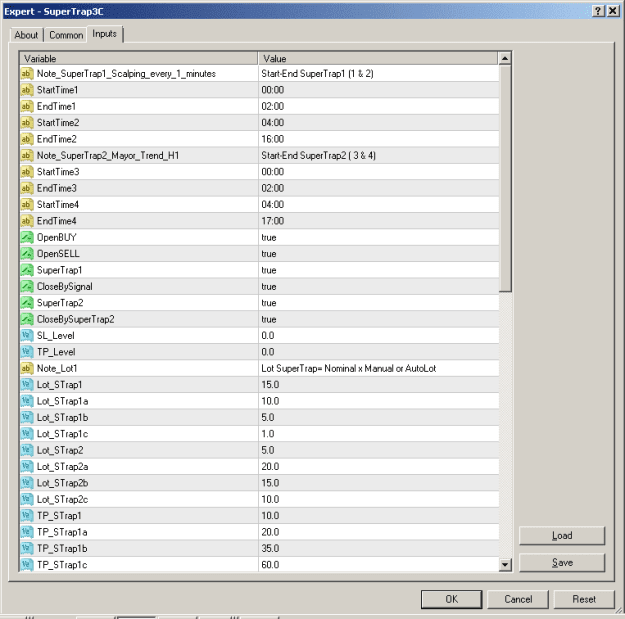The width and height of the screenshot is (625, 619).
Task: Click the boolean icon beside CloseBySignal
Action: coord(27,287)
